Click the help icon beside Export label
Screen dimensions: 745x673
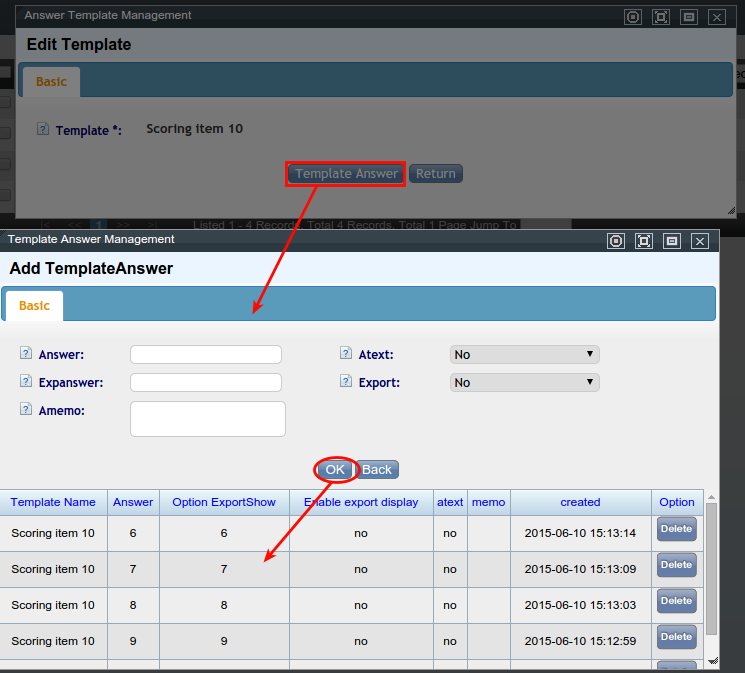pyautogui.click(x=346, y=382)
